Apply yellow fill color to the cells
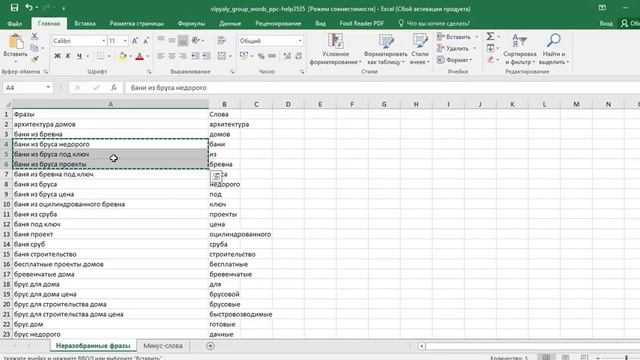The image size is (640, 360). (x=122, y=56)
